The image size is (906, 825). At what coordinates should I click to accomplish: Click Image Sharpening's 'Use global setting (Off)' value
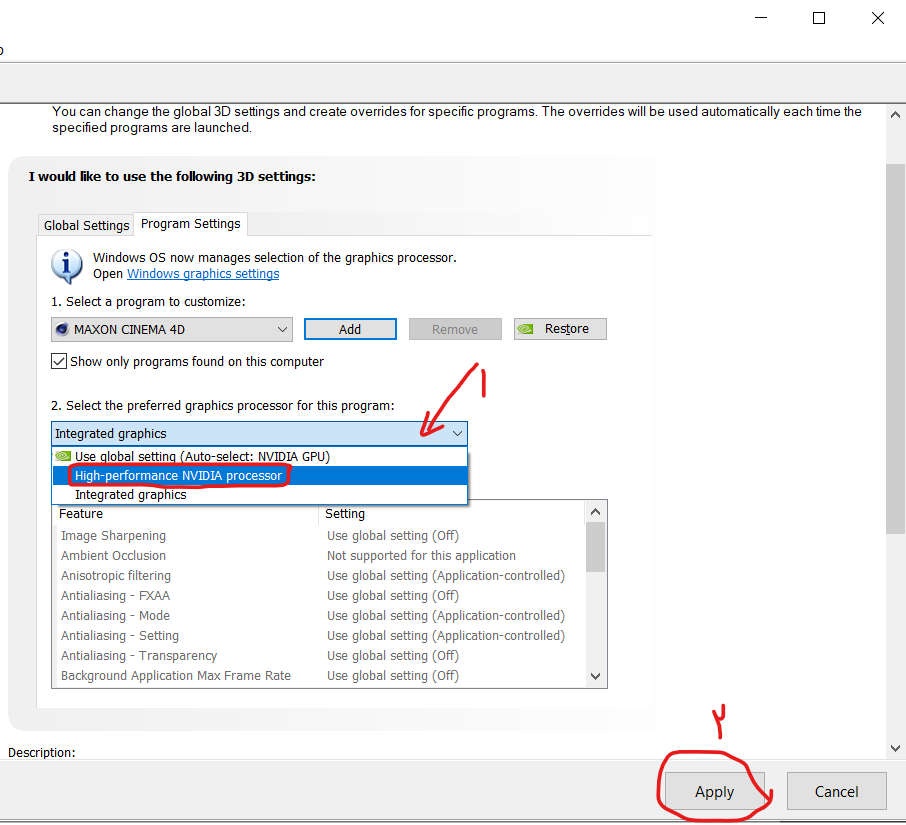point(393,536)
